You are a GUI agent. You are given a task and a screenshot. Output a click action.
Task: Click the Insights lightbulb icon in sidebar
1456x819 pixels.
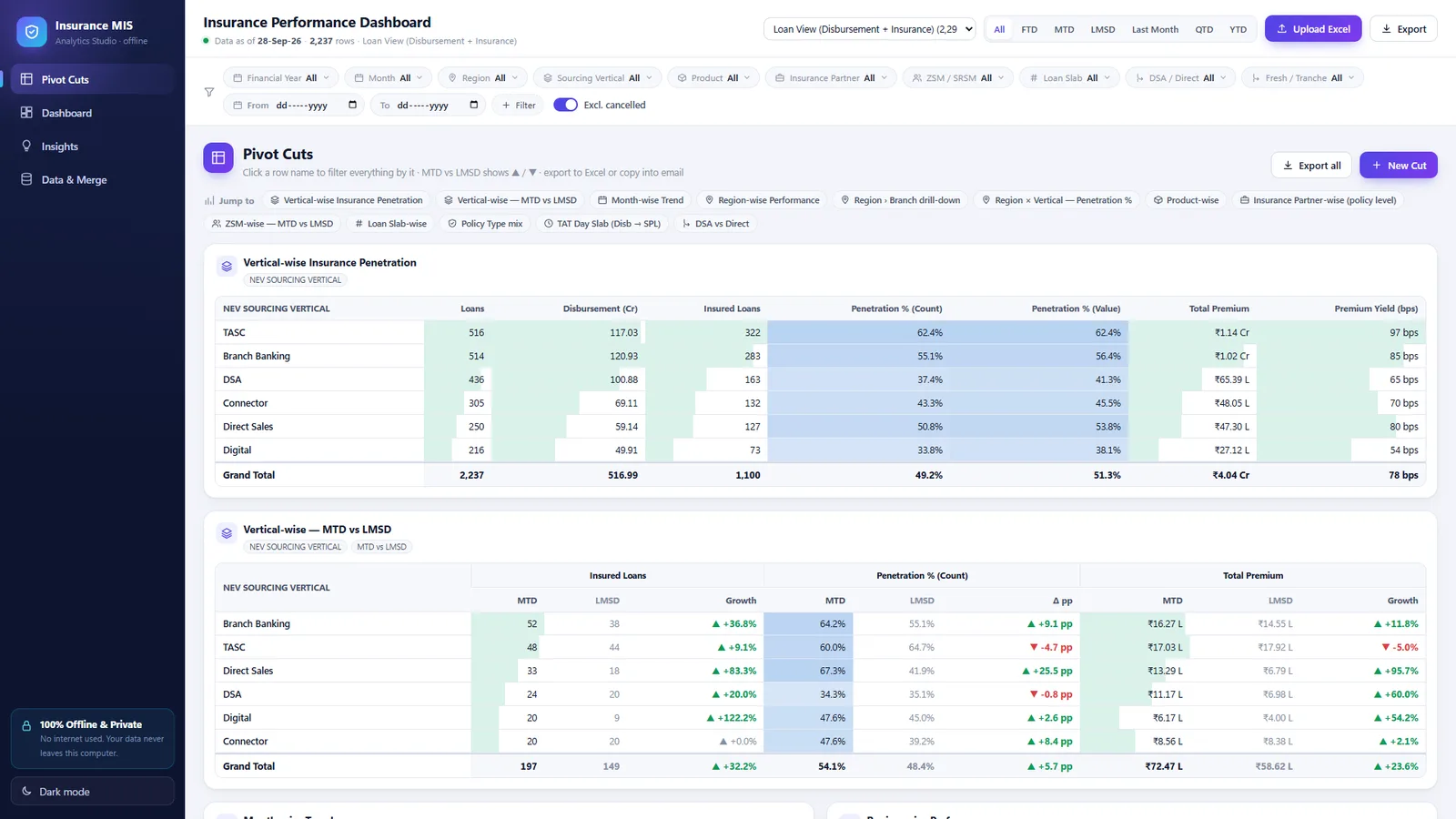(x=26, y=146)
